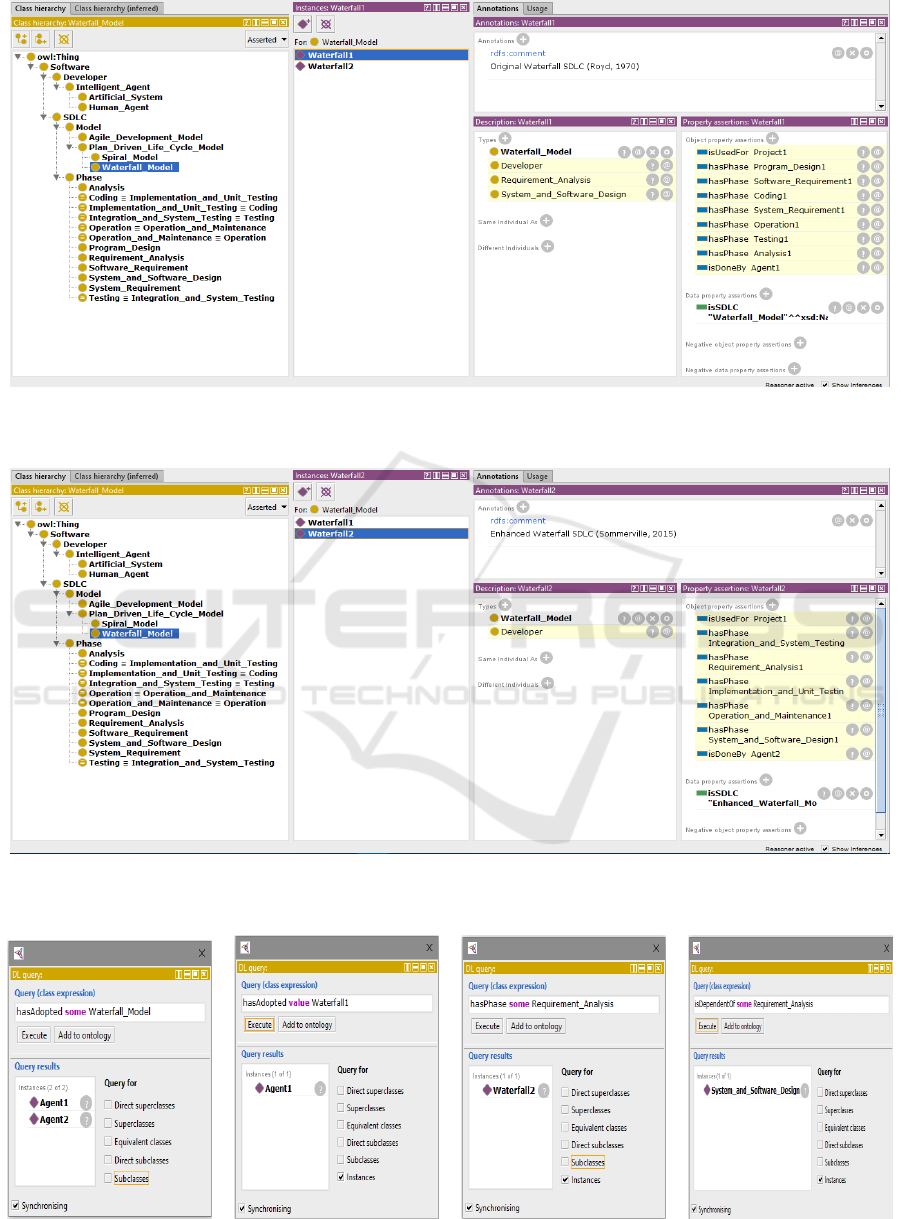Click the 'hasAdopted value Waterfall1' query field

(x=335, y=1003)
